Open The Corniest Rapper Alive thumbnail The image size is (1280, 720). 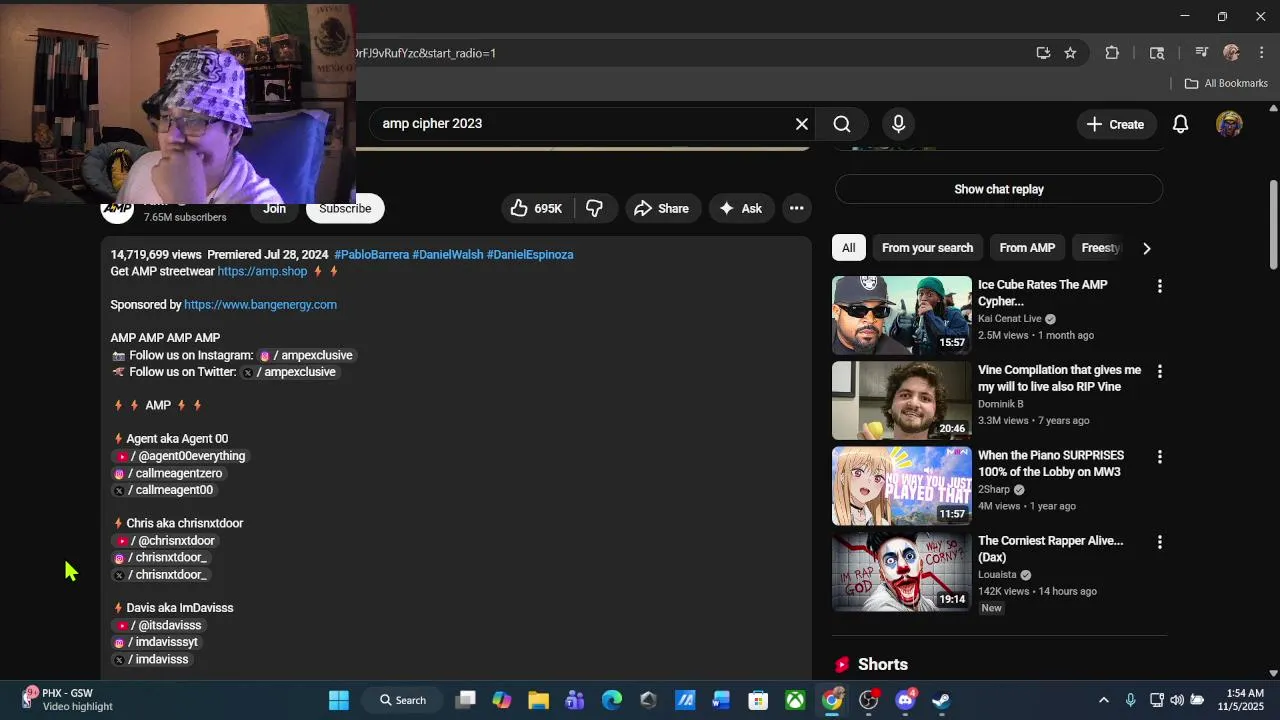tap(901, 571)
